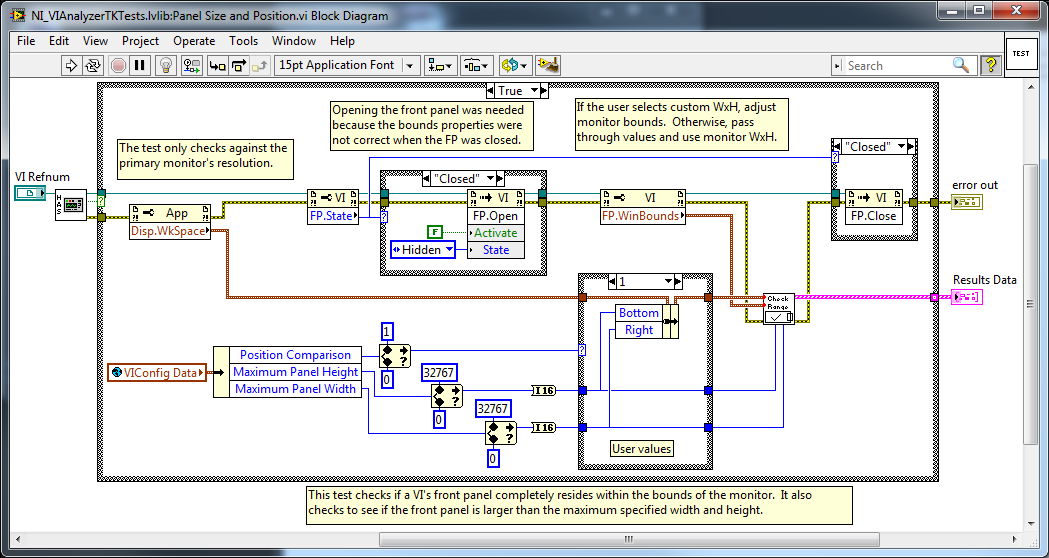Click Maximum Panel Height unbundle element
This screenshot has height=558, width=1049.
(295, 372)
